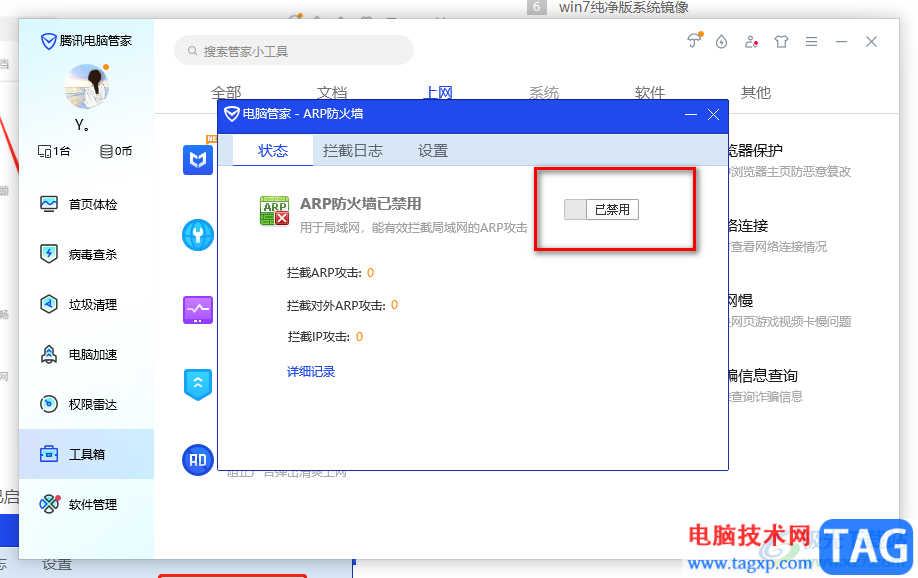This screenshot has width=918, height=578.
Task: Open 首页体检 in the sidebar
Action: [x=87, y=204]
